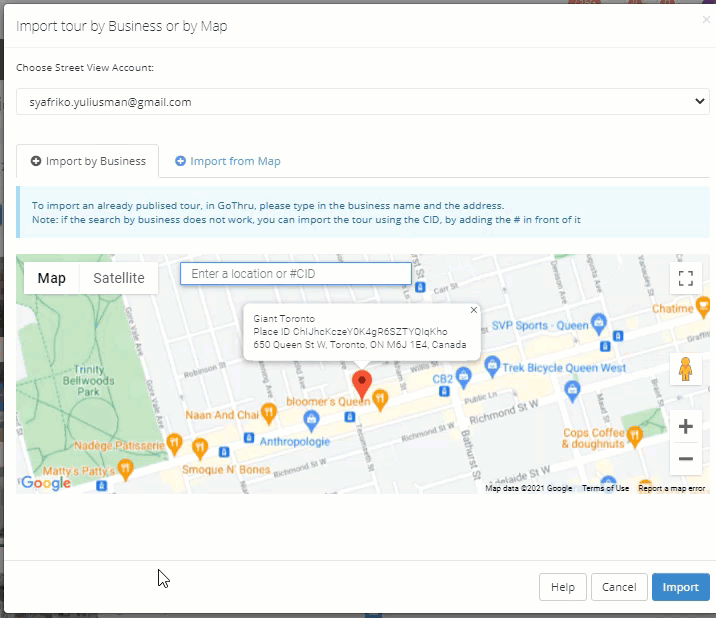Screen dimensions: 716x618
Task: Switch to Import by Business tab
Action: (88, 161)
